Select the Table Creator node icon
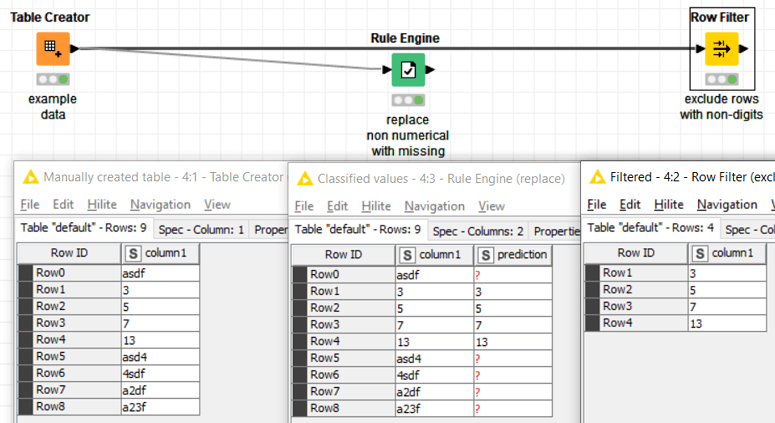 click(52, 48)
